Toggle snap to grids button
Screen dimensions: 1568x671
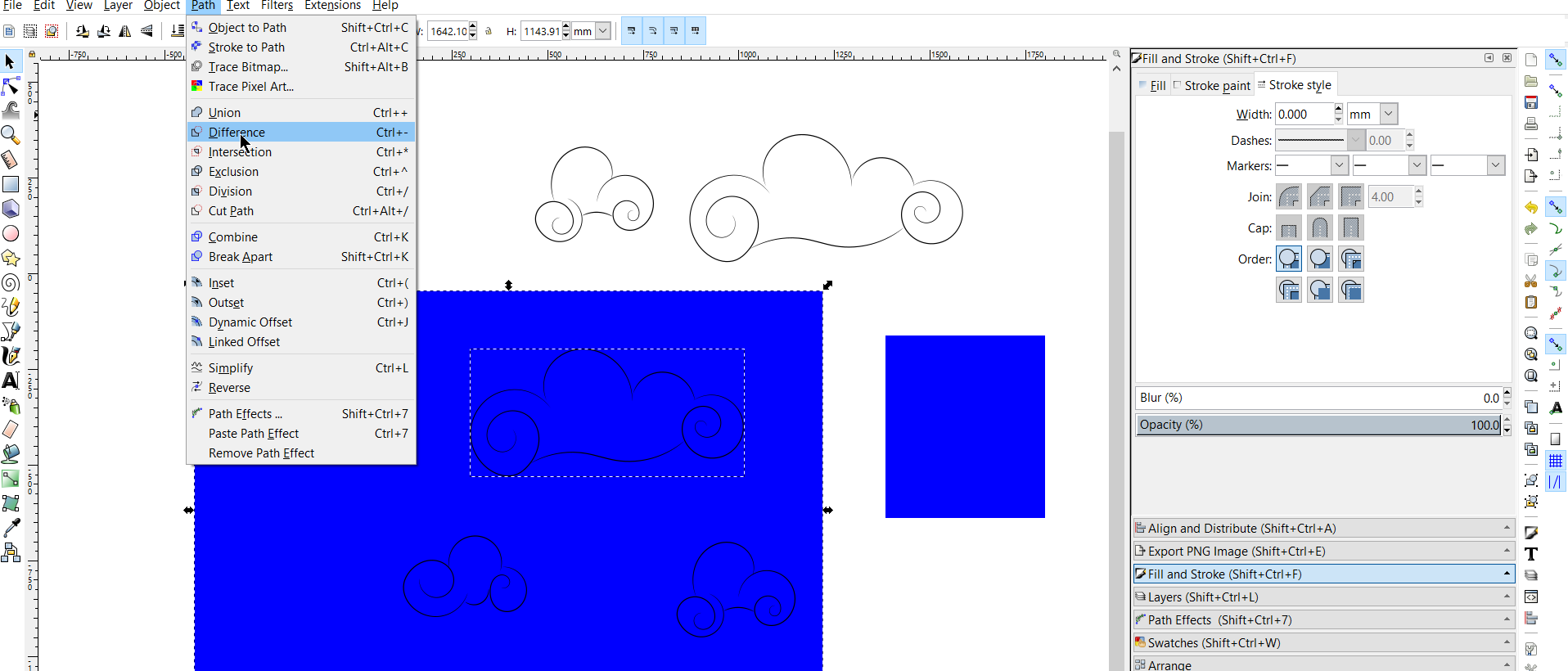coord(1556,461)
